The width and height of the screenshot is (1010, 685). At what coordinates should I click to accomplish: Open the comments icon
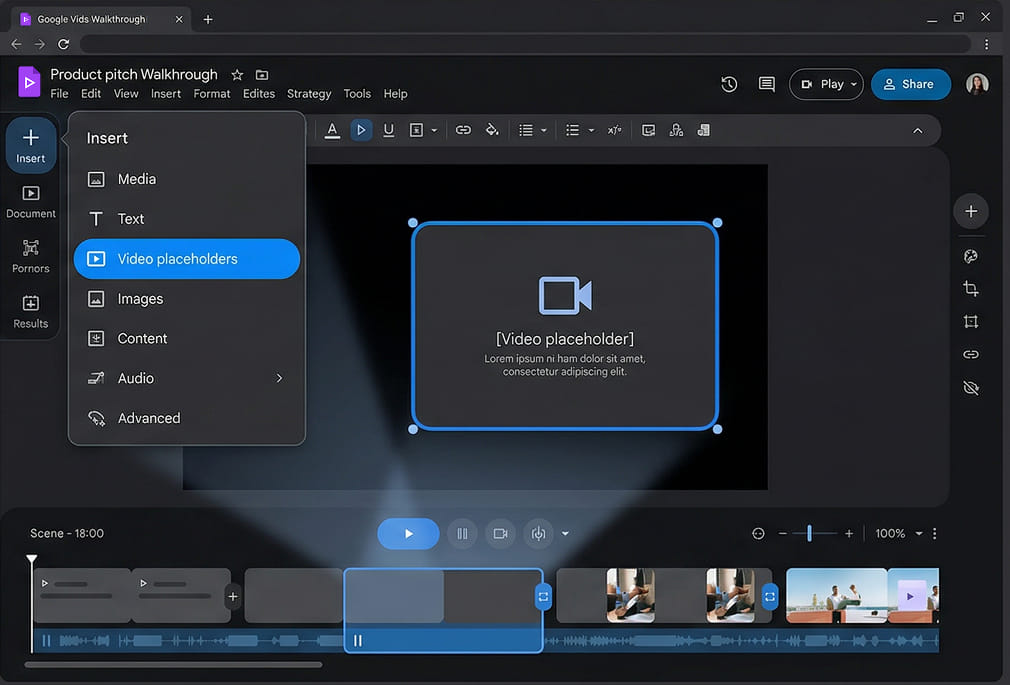click(x=766, y=84)
